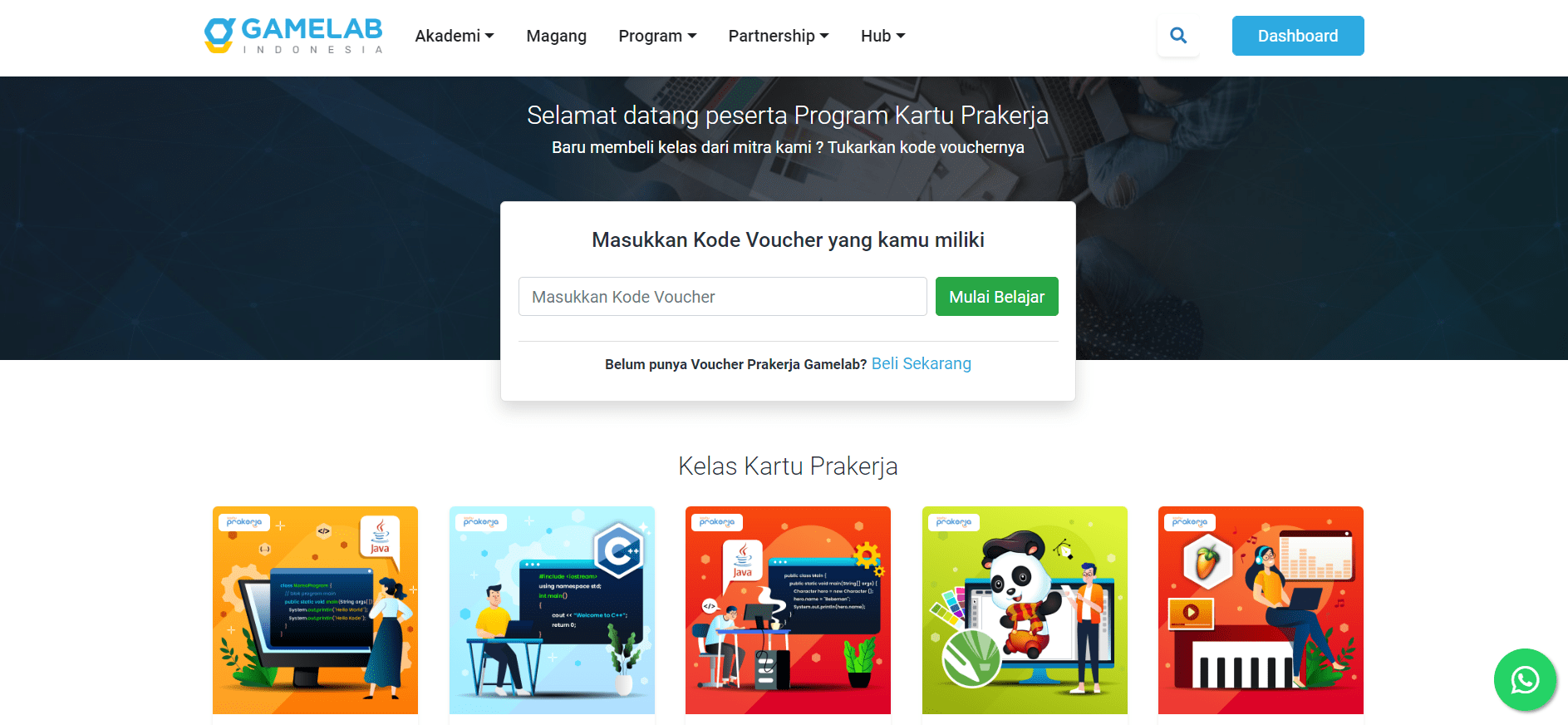The width and height of the screenshot is (1568, 725).
Task: Expand the Hub dropdown menu
Action: [882, 36]
